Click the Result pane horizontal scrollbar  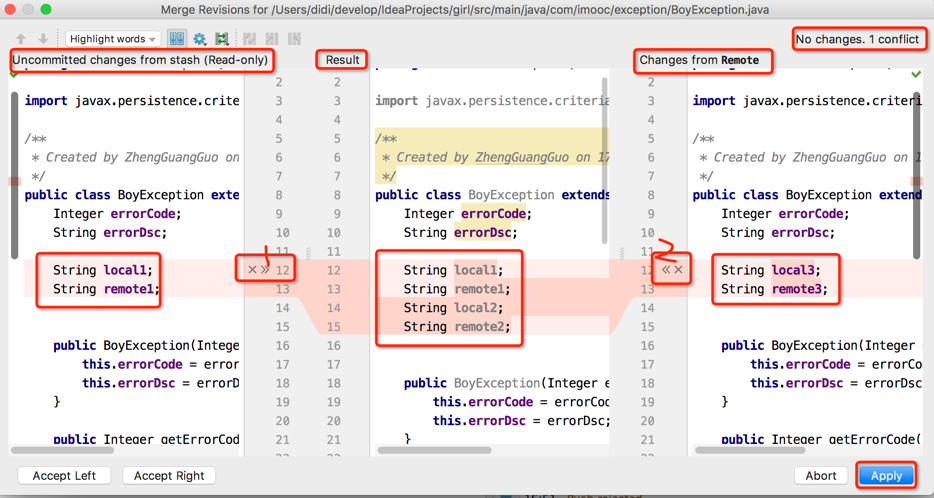434,450
